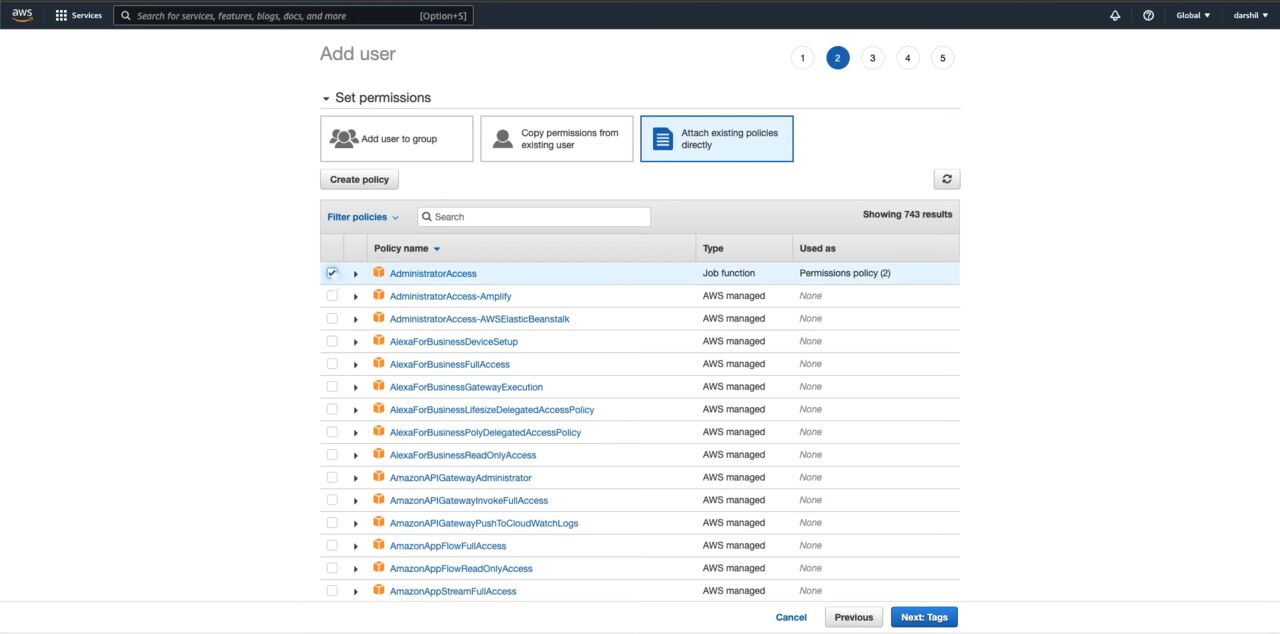Screen dimensions: 1280x634
Task: Click the AmazonAPIGatewayInvokeFullAccess policy box icon
Action: 379,499
